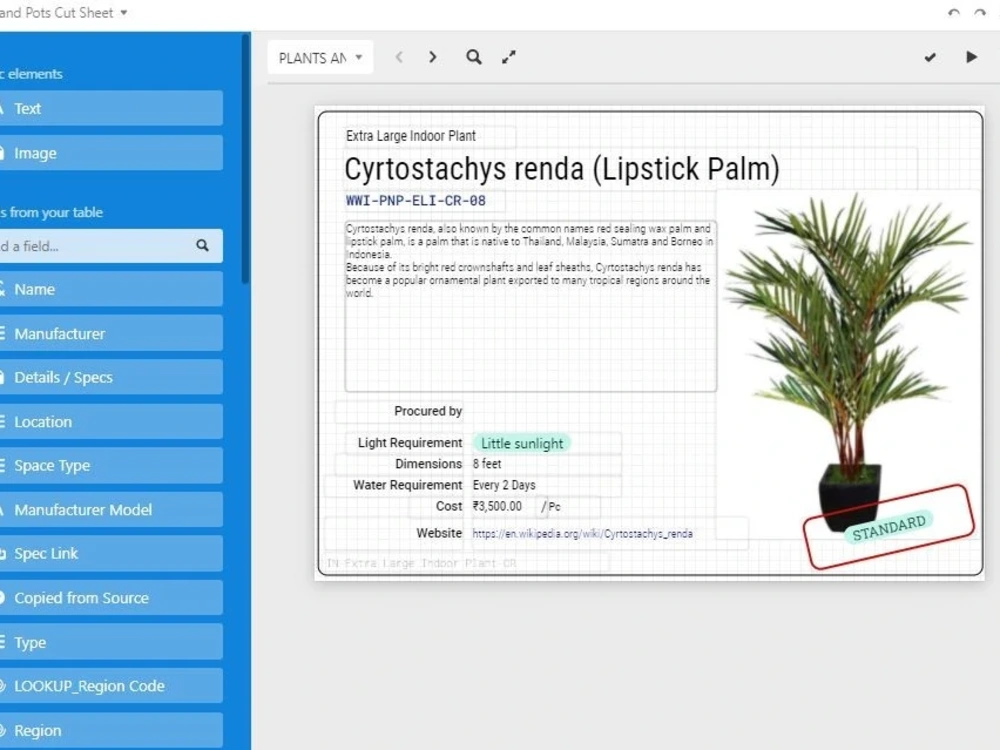The height and width of the screenshot is (750, 1000).
Task: Add the Type field
Action: tap(111, 642)
